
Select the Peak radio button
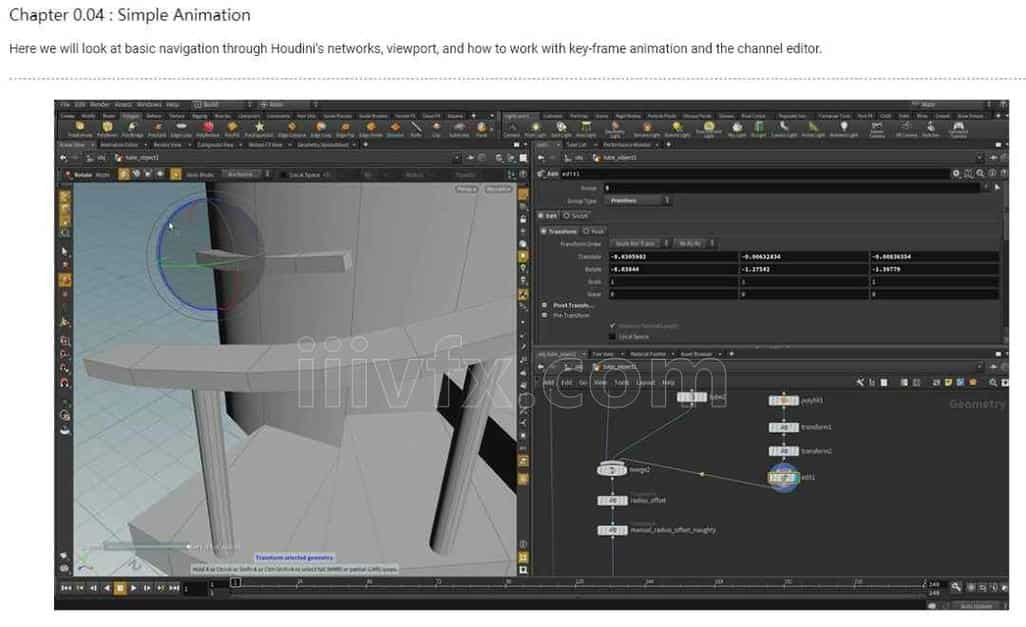[587, 231]
